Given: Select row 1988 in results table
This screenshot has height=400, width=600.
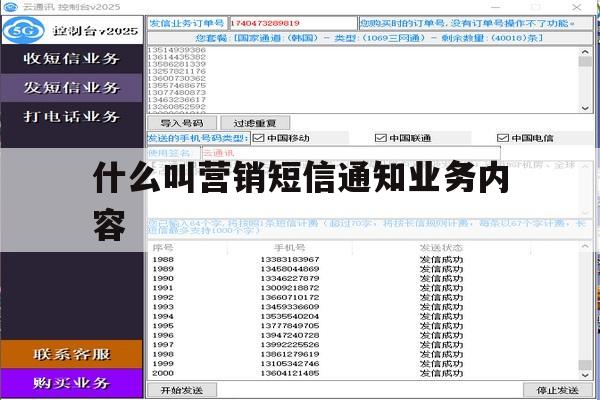Looking at the screenshot, I should click(x=364, y=260).
